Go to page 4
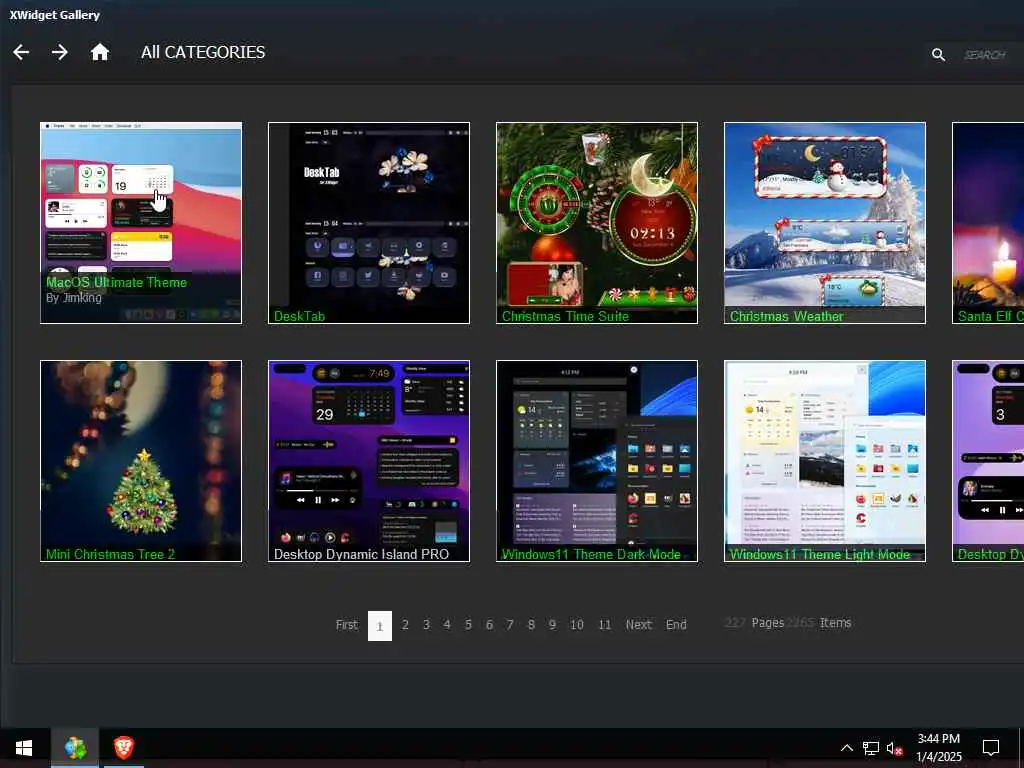Screen dimensions: 1024x768 click(x=447, y=625)
